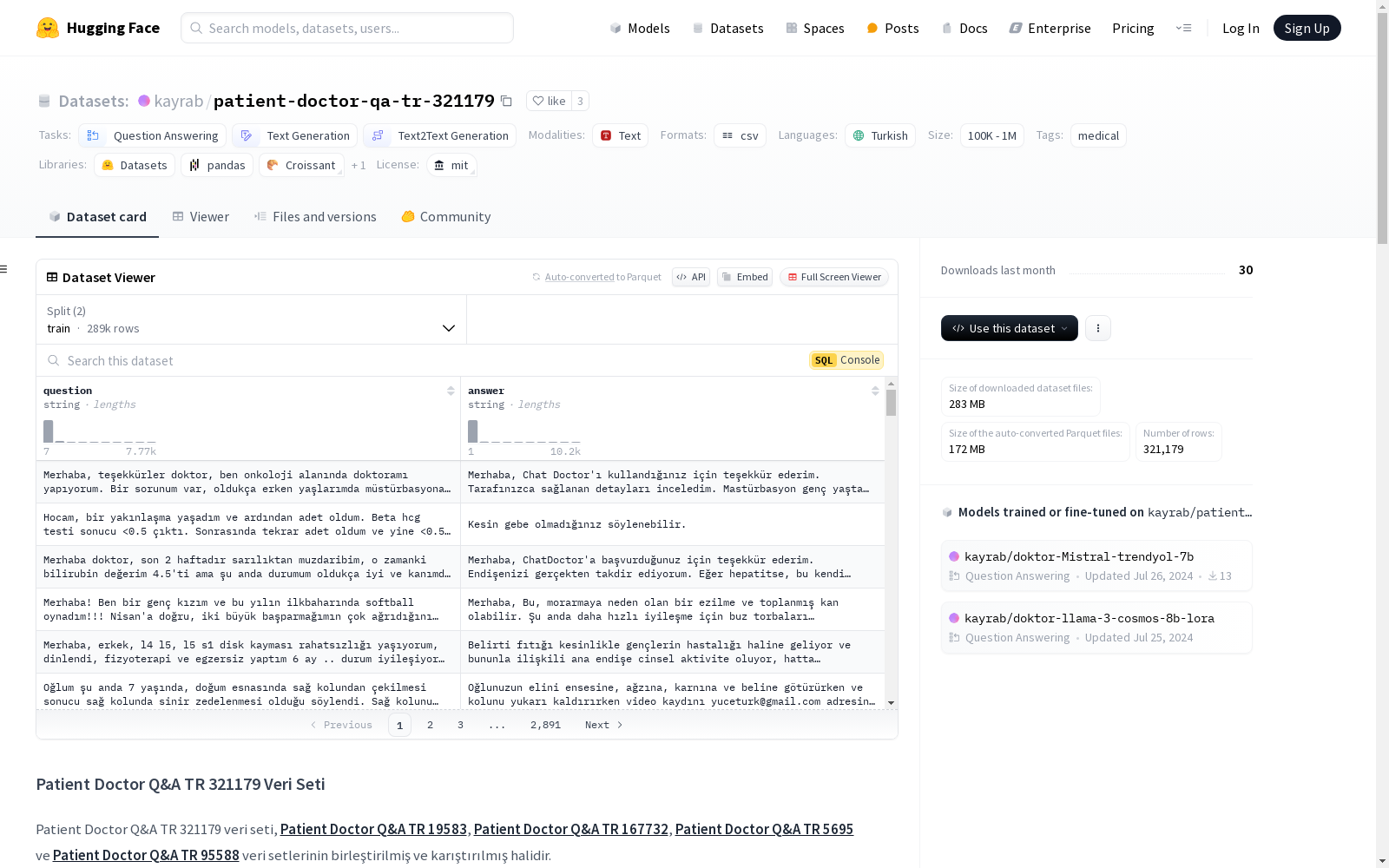
Task: Open the Patient Doctor Q&A TR 5695 link
Action: (764, 829)
